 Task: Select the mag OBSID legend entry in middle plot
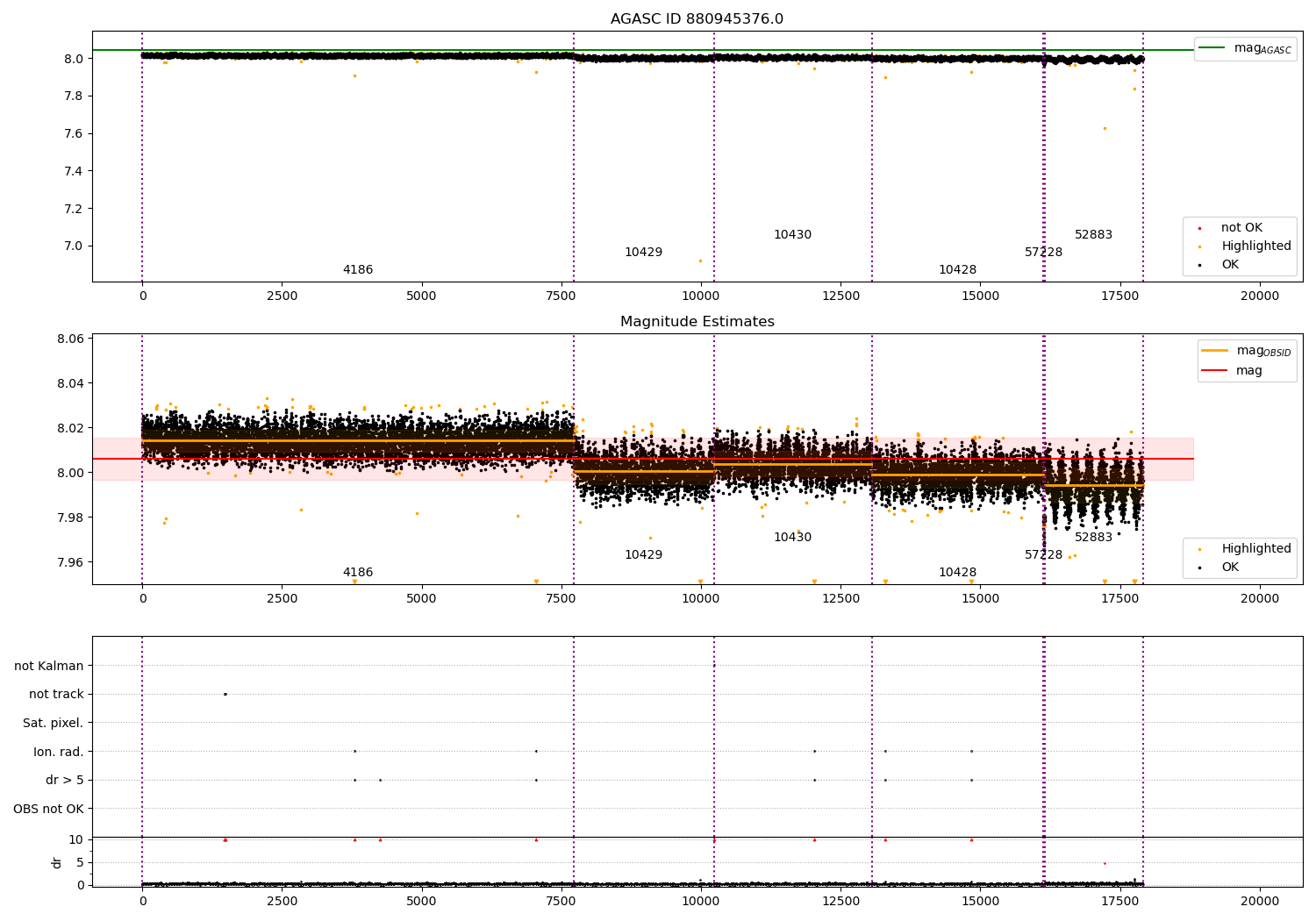pyautogui.click(x=1246, y=351)
